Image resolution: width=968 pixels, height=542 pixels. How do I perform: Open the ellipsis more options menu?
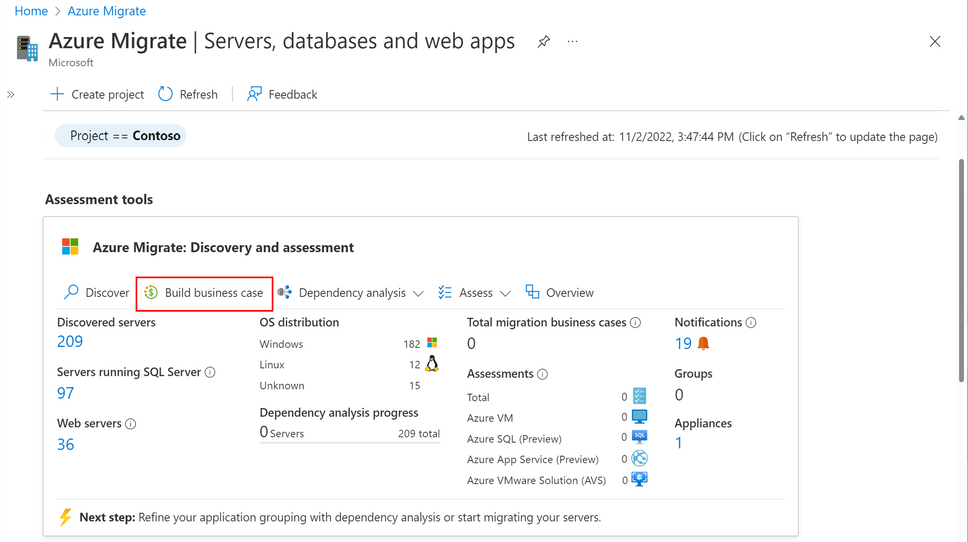coord(572,42)
